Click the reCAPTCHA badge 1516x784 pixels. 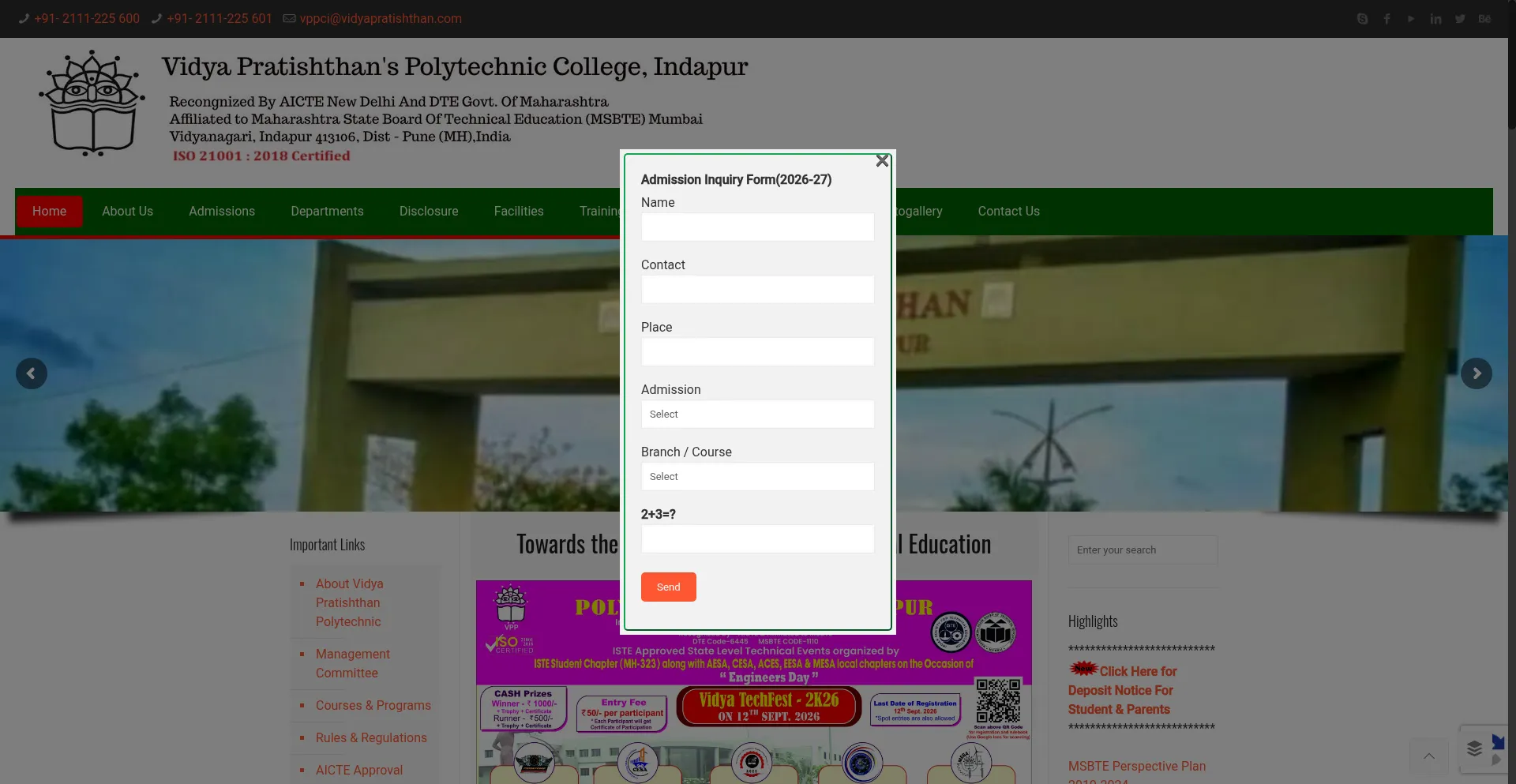tap(1496, 750)
